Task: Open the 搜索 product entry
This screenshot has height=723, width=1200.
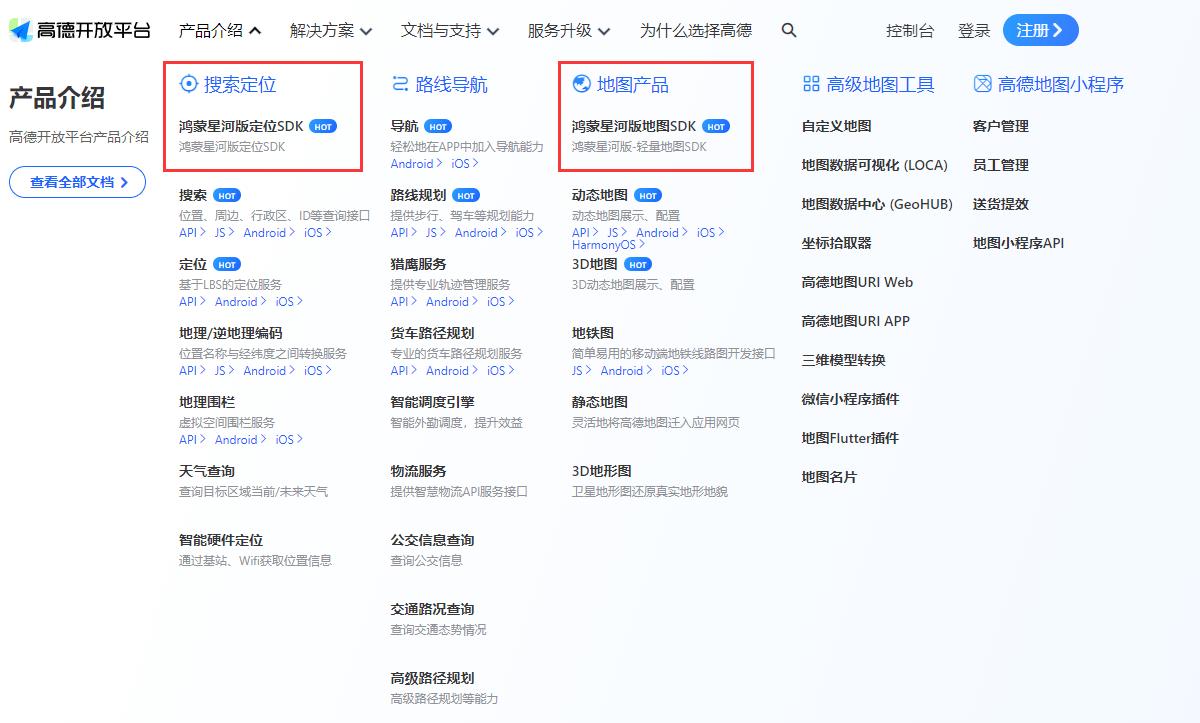Action: coord(193,195)
